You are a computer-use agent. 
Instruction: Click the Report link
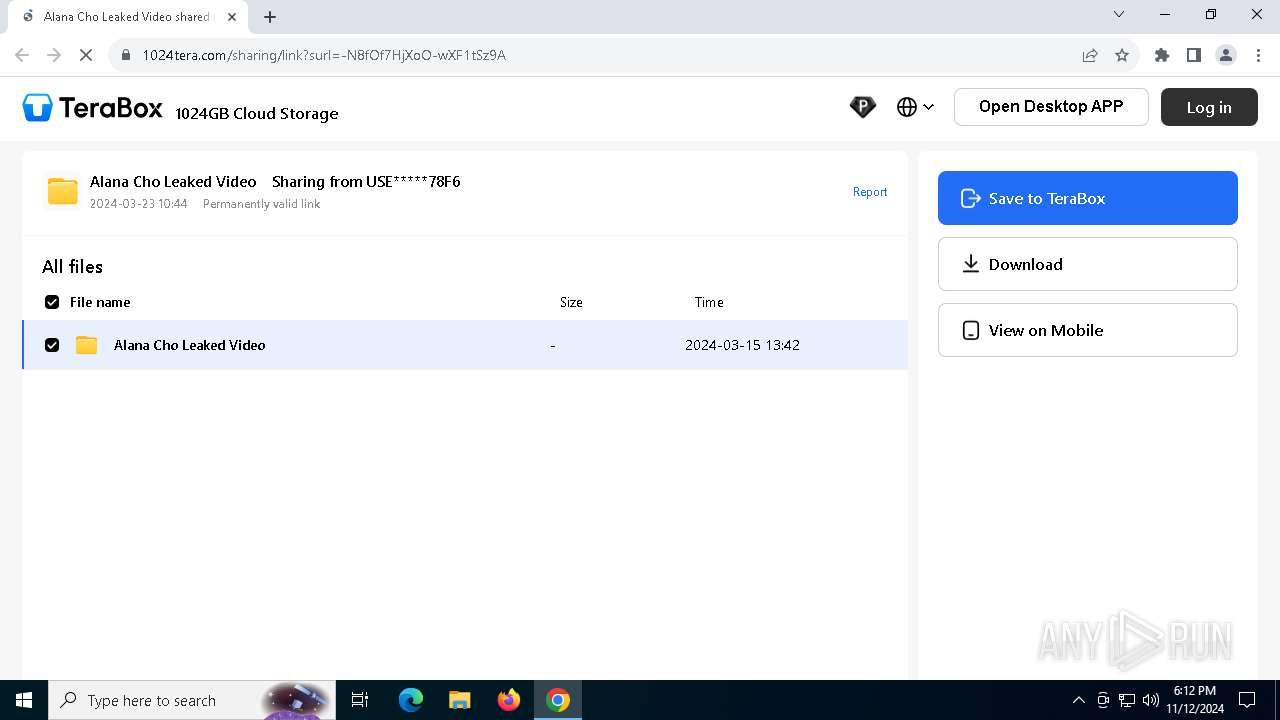point(870,192)
